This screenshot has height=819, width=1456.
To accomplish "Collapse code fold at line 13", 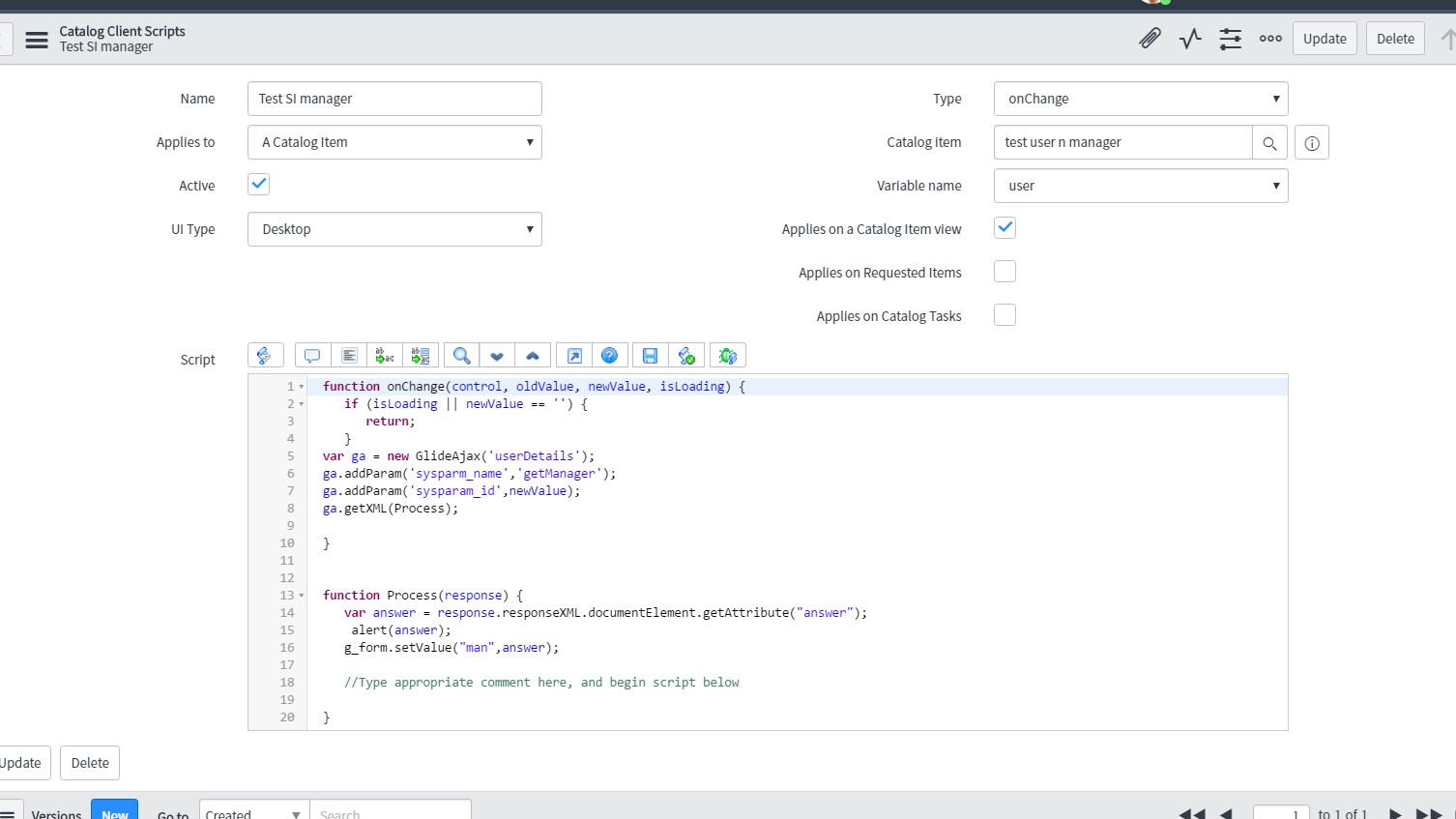I will 301,596.
